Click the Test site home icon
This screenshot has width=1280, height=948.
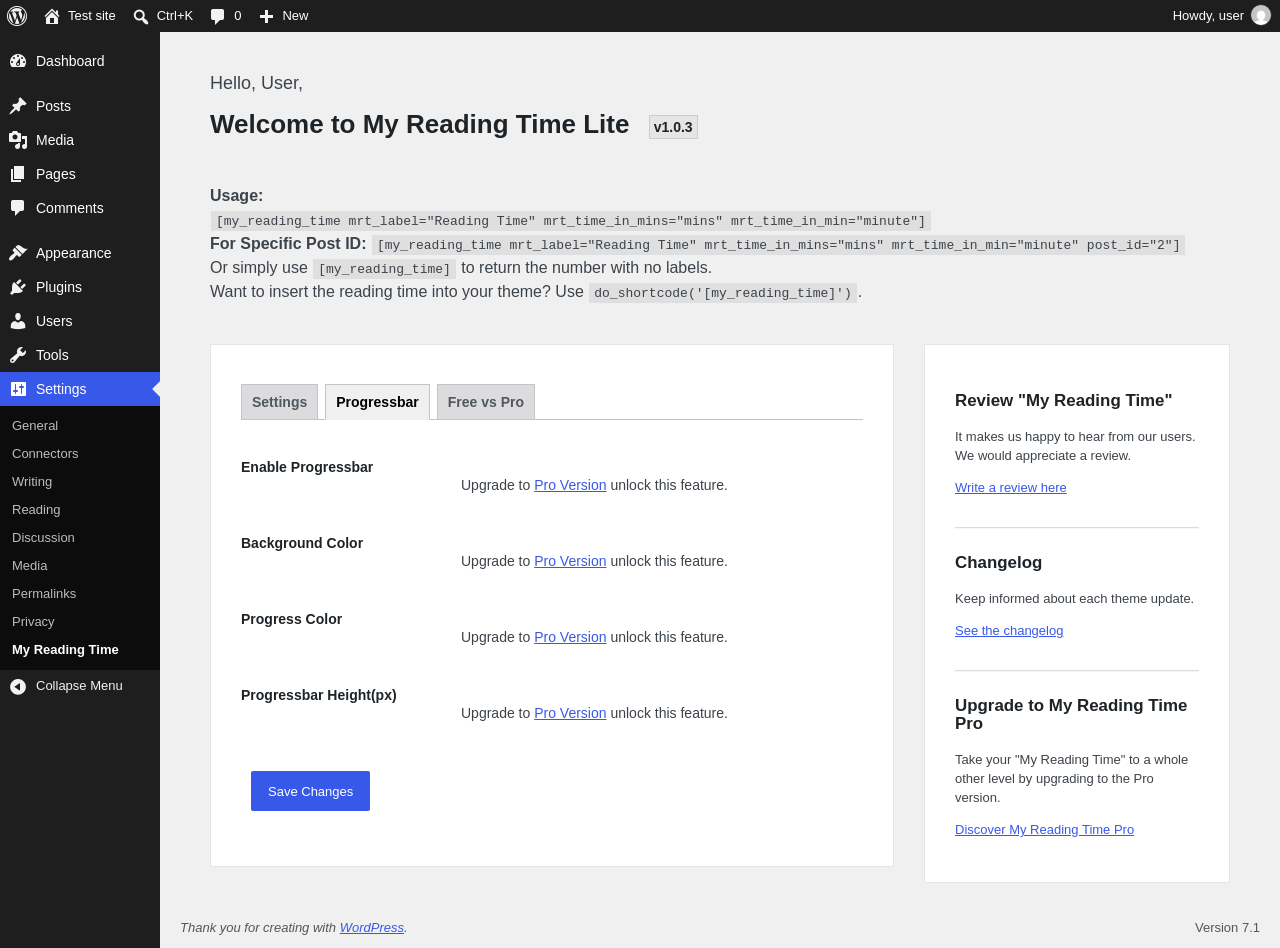coord(52,16)
